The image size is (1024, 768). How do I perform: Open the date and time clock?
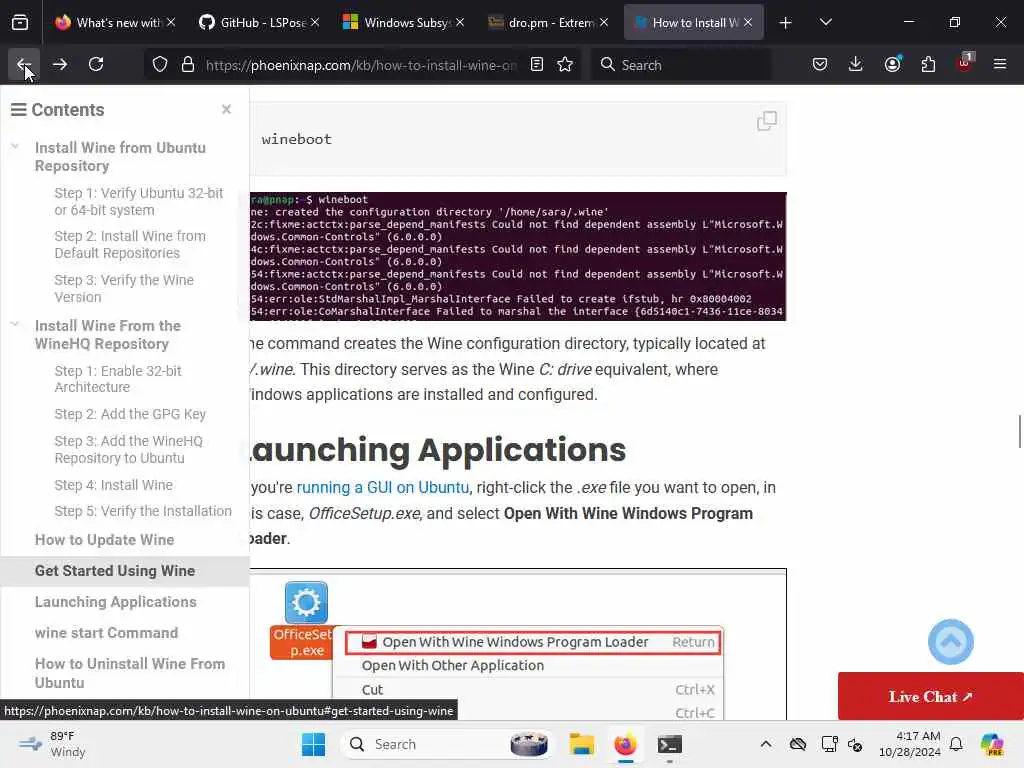pos(909,744)
